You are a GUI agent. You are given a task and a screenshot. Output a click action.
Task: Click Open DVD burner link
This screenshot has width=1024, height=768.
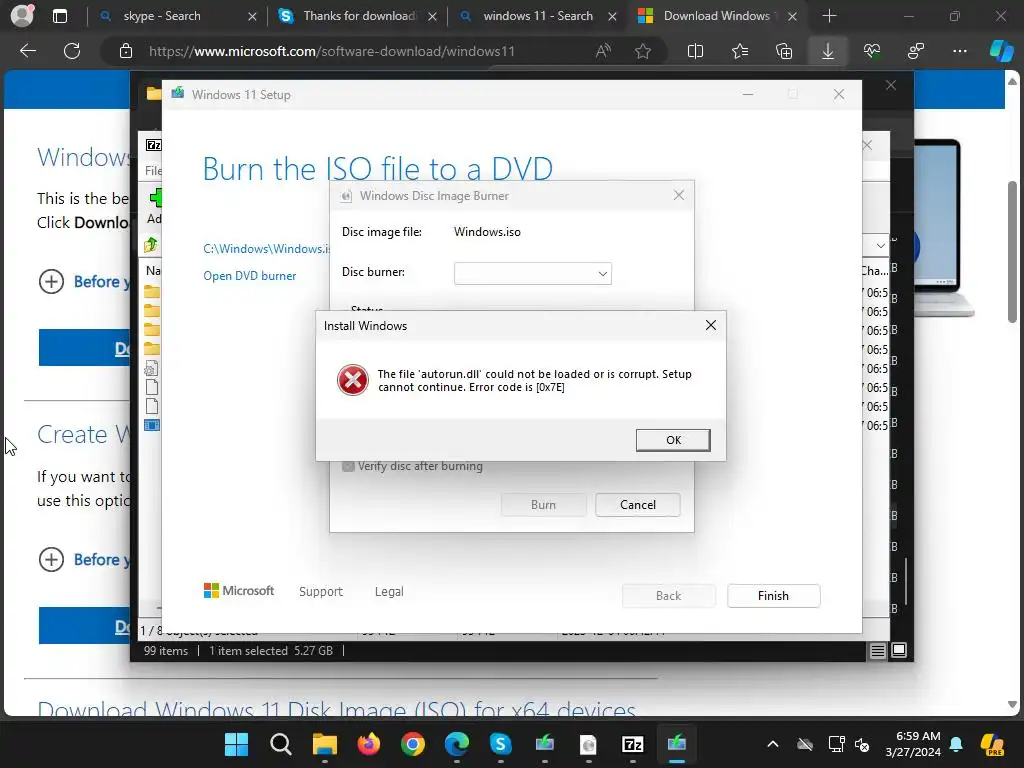249,276
